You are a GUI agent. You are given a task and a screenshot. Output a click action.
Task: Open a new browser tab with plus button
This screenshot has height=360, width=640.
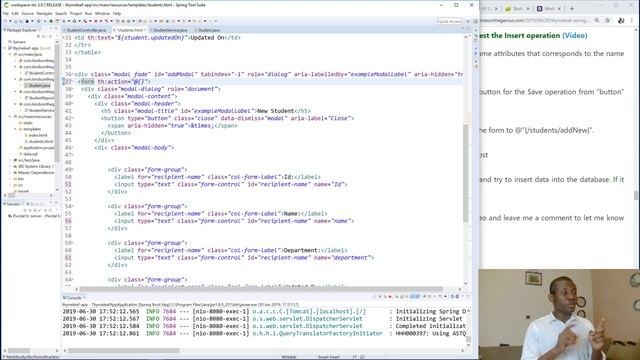571,8
